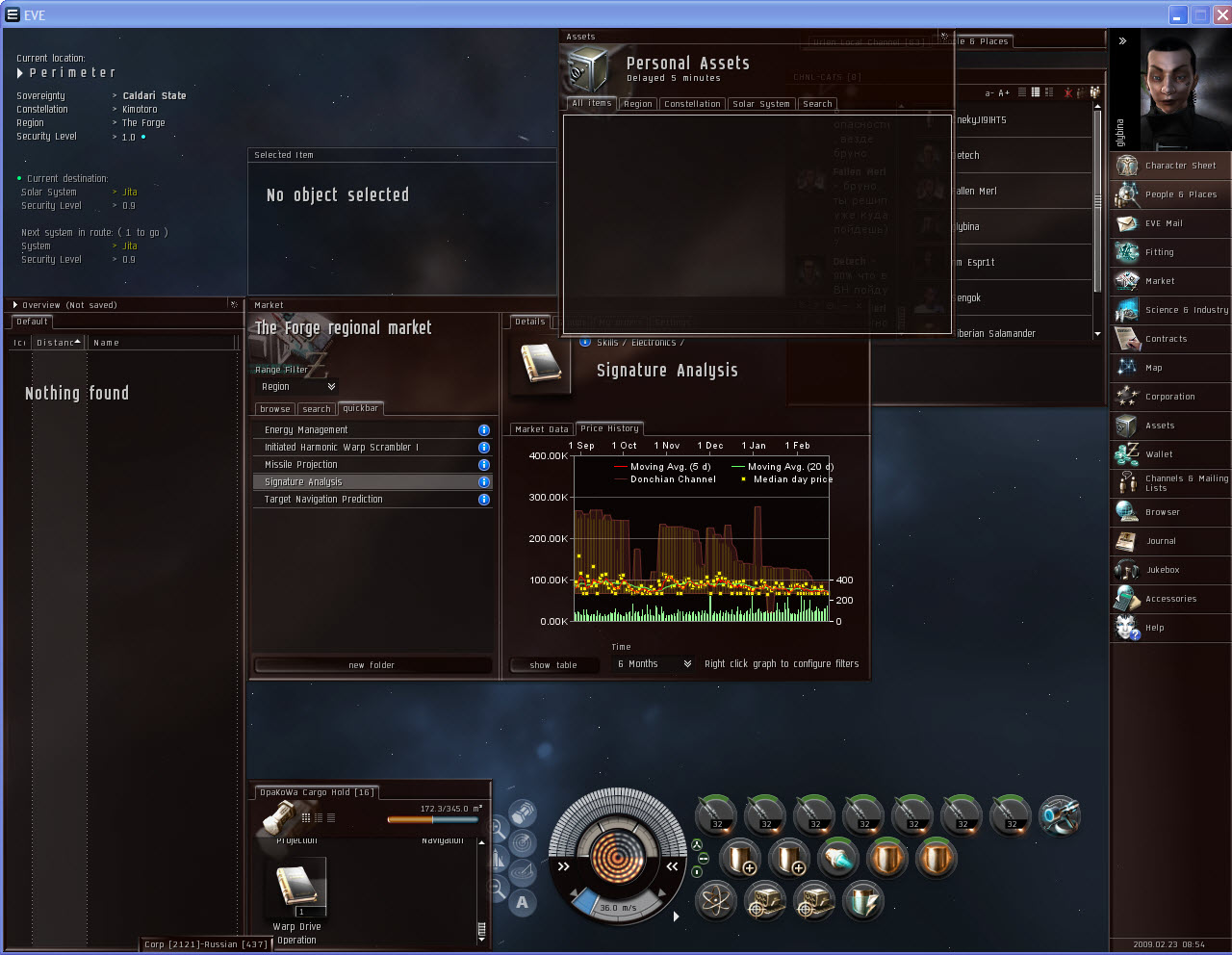
Task: Show info for Energy Management
Action: point(484,430)
